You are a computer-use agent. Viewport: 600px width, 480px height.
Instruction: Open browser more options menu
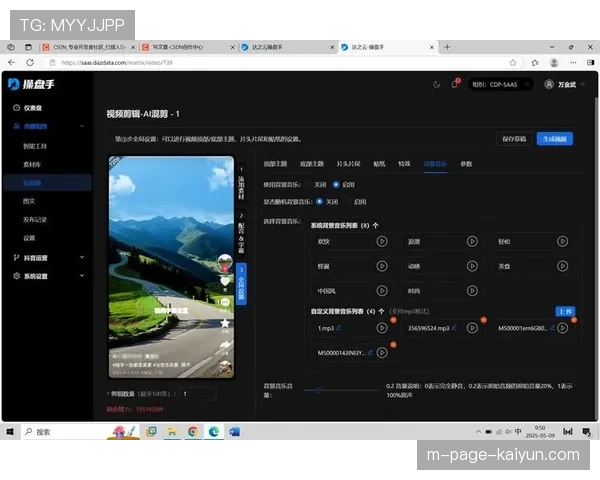coord(573,62)
